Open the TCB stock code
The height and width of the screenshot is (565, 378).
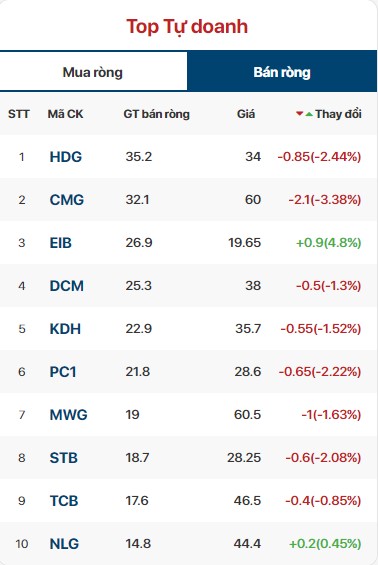click(x=64, y=501)
